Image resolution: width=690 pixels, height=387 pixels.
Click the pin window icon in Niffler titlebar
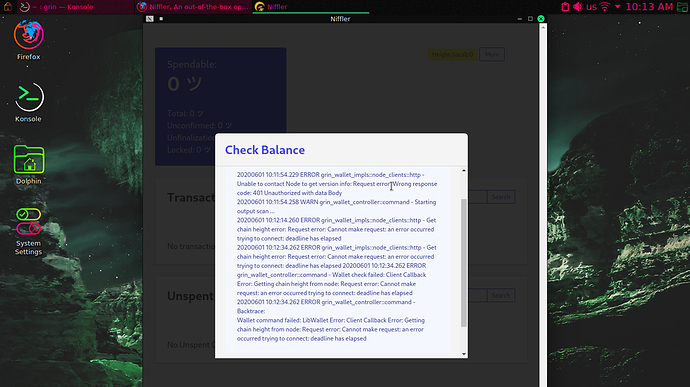[x=161, y=18]
